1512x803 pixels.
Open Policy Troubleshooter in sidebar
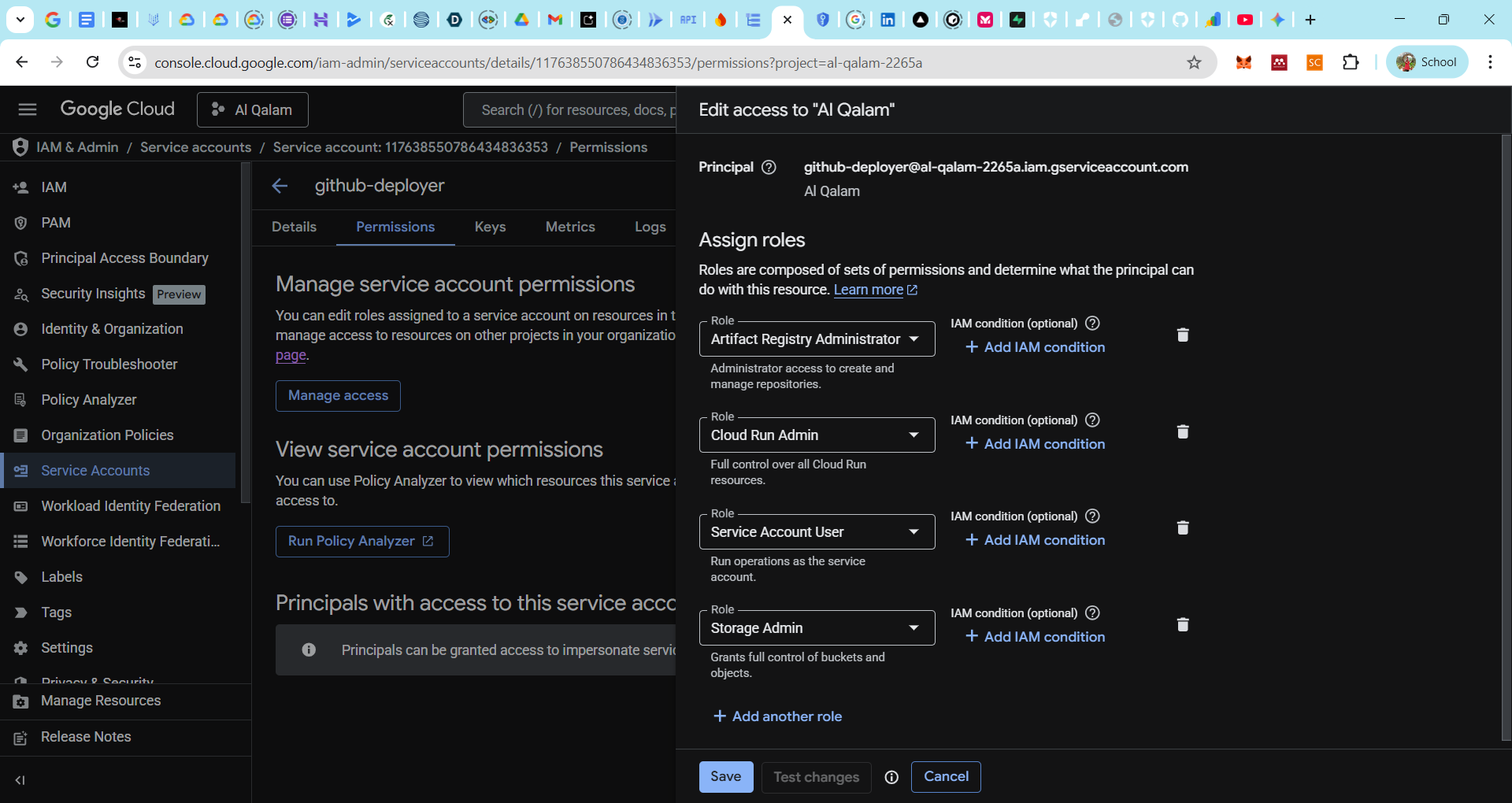pyautogui.click(x=118, y=364)
